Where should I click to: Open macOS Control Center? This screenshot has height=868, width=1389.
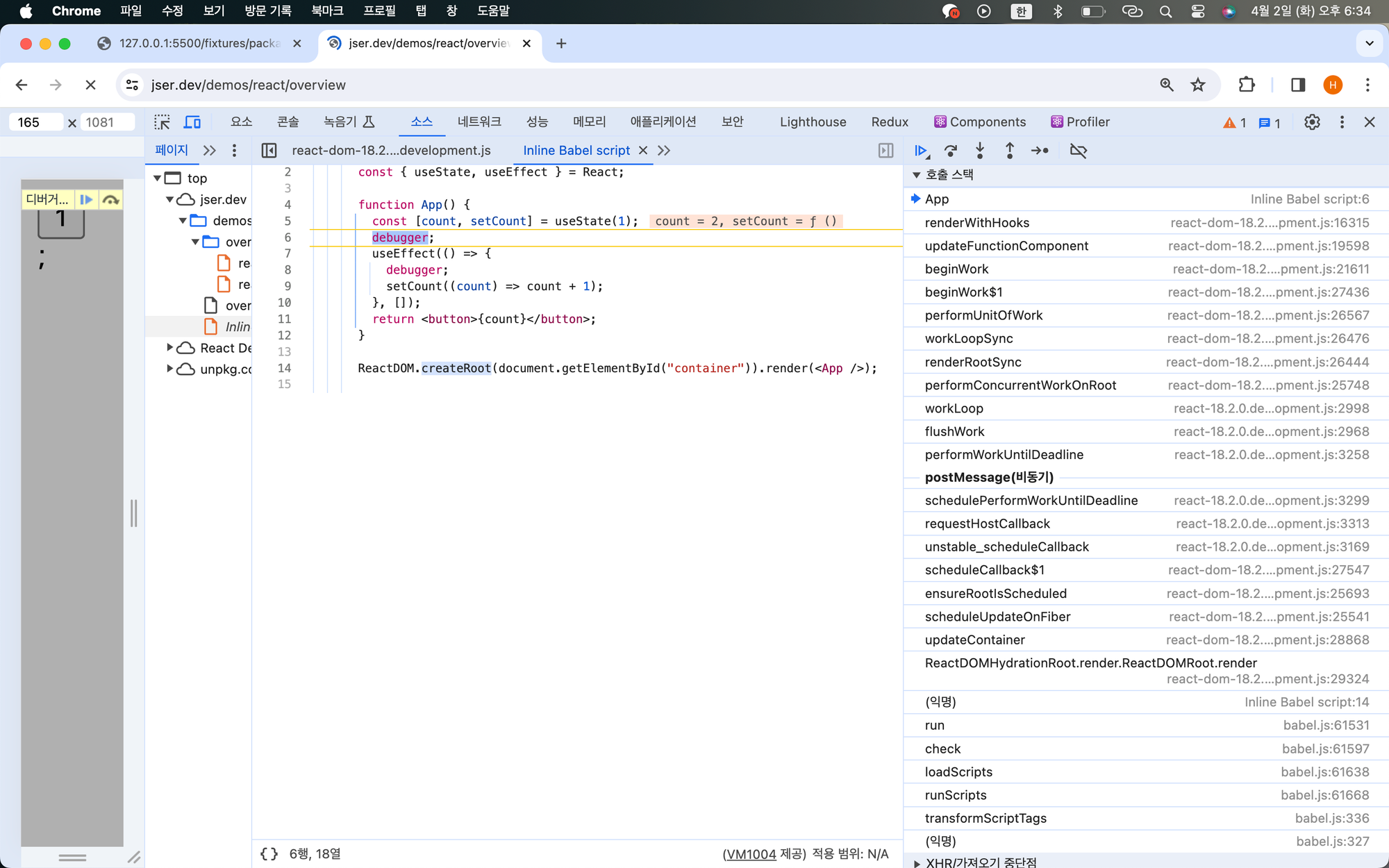point(1198,11)
